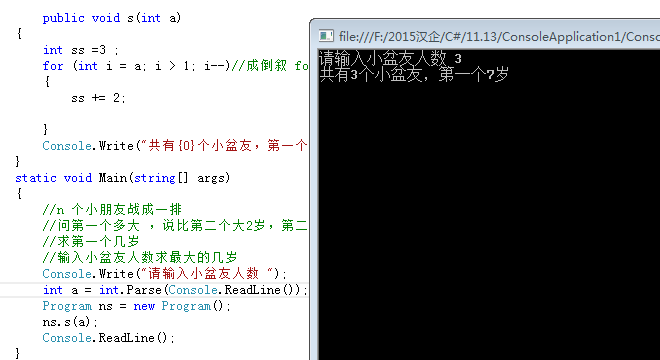
Task: Click the 'Program ns = new Program();' line
Action: pyautogui.click(x=136, y=306)
